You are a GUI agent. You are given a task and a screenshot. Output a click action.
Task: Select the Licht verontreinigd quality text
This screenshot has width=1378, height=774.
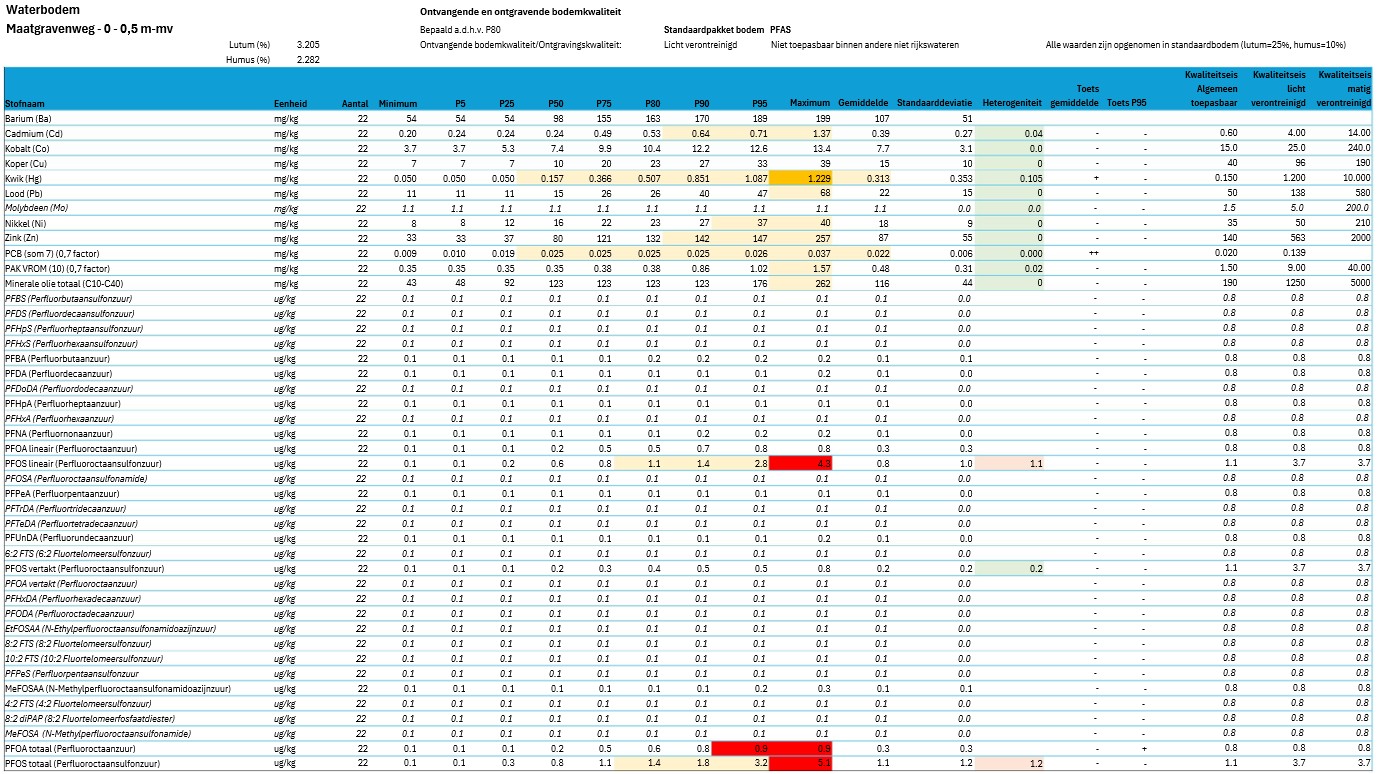(x=698, y=45)
